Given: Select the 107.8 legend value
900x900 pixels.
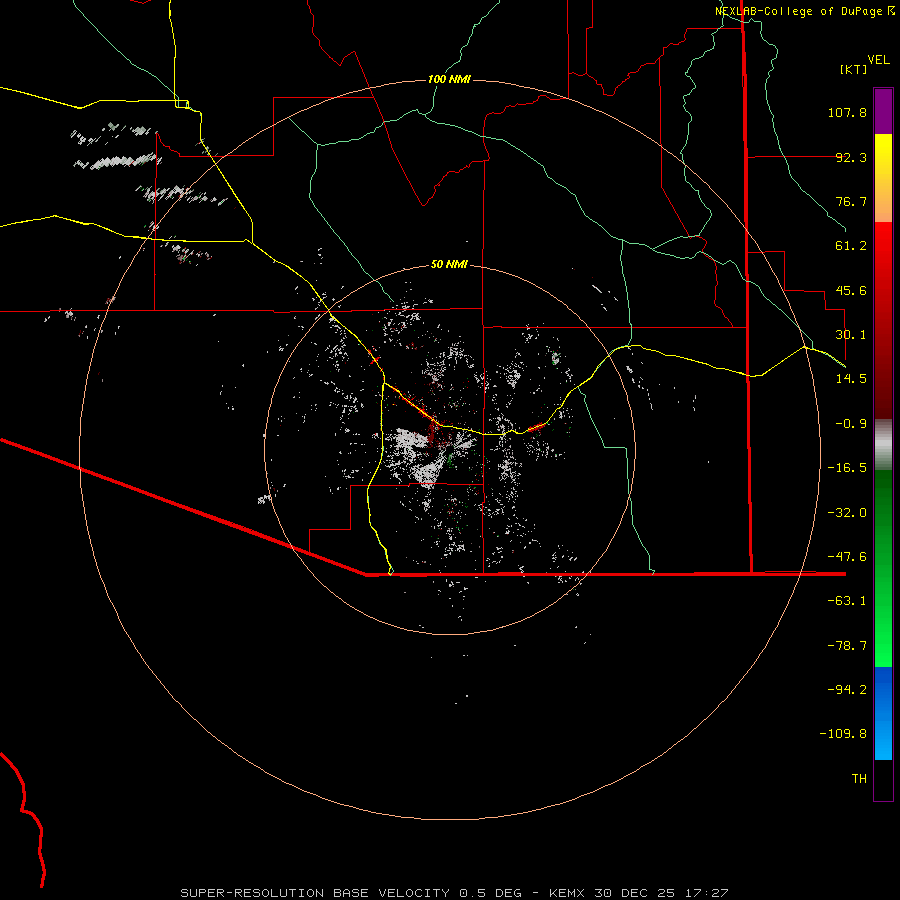Looking at the screenshot, I should [847, 112].
